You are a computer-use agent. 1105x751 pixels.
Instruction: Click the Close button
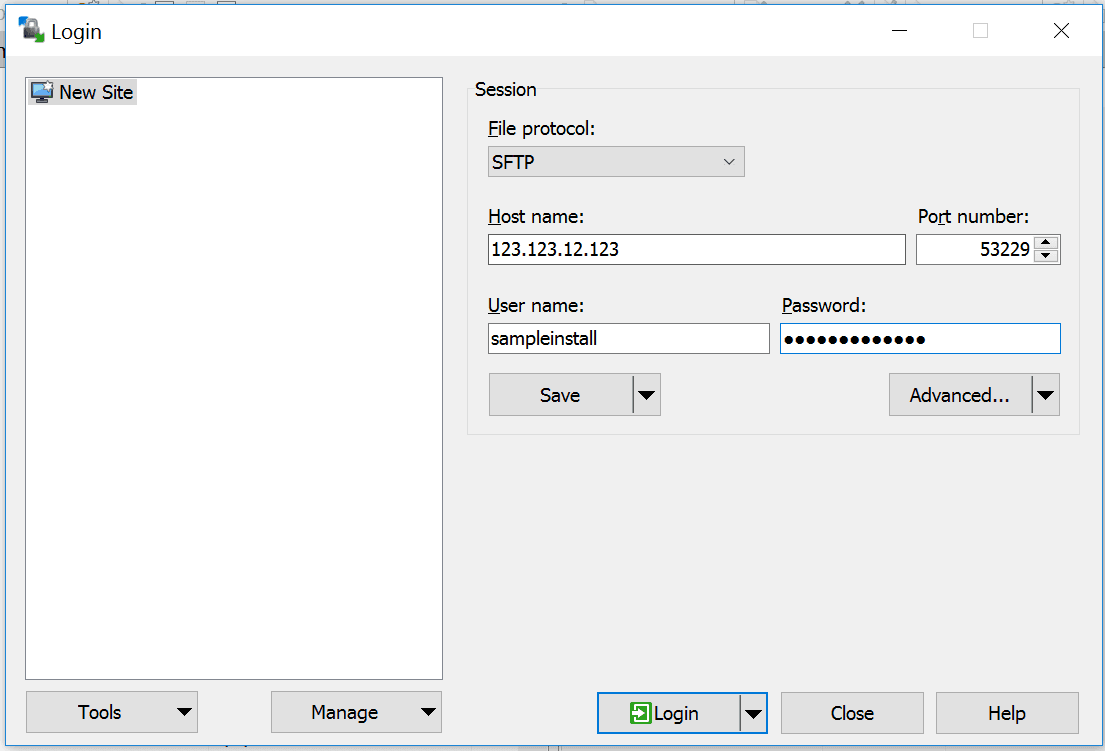(x=851, y=713)
